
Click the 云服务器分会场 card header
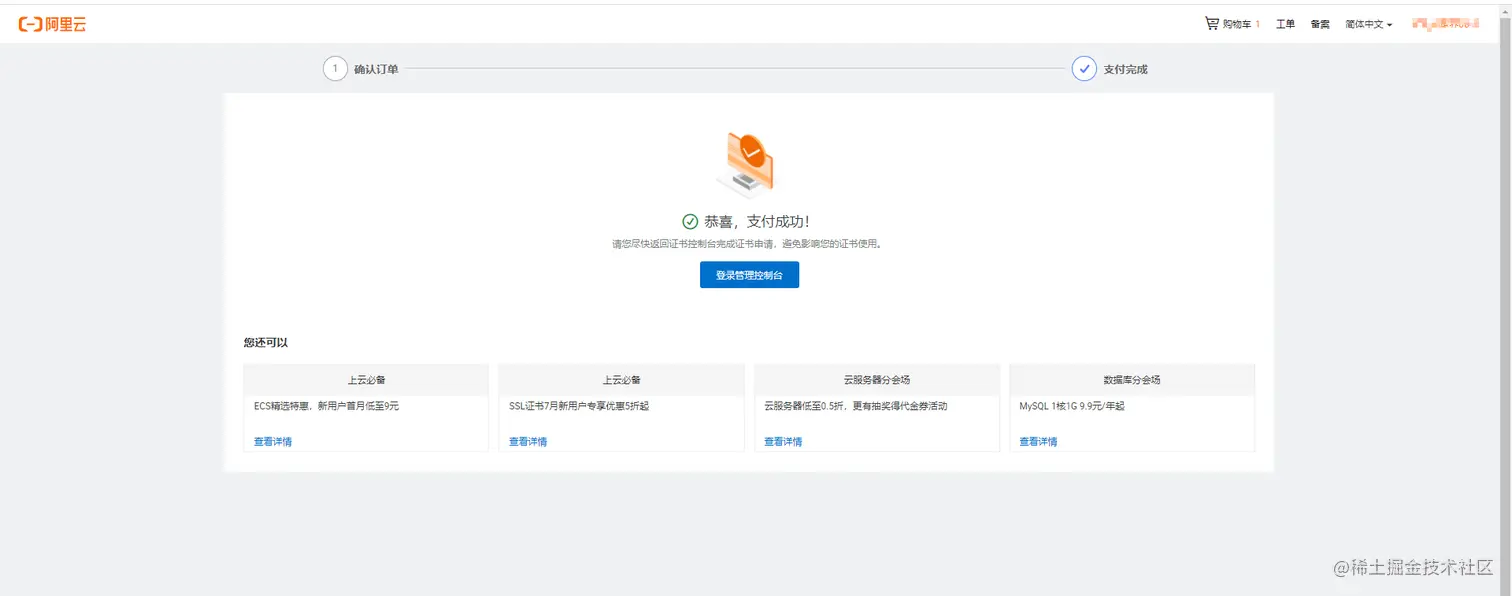[877, 380]
